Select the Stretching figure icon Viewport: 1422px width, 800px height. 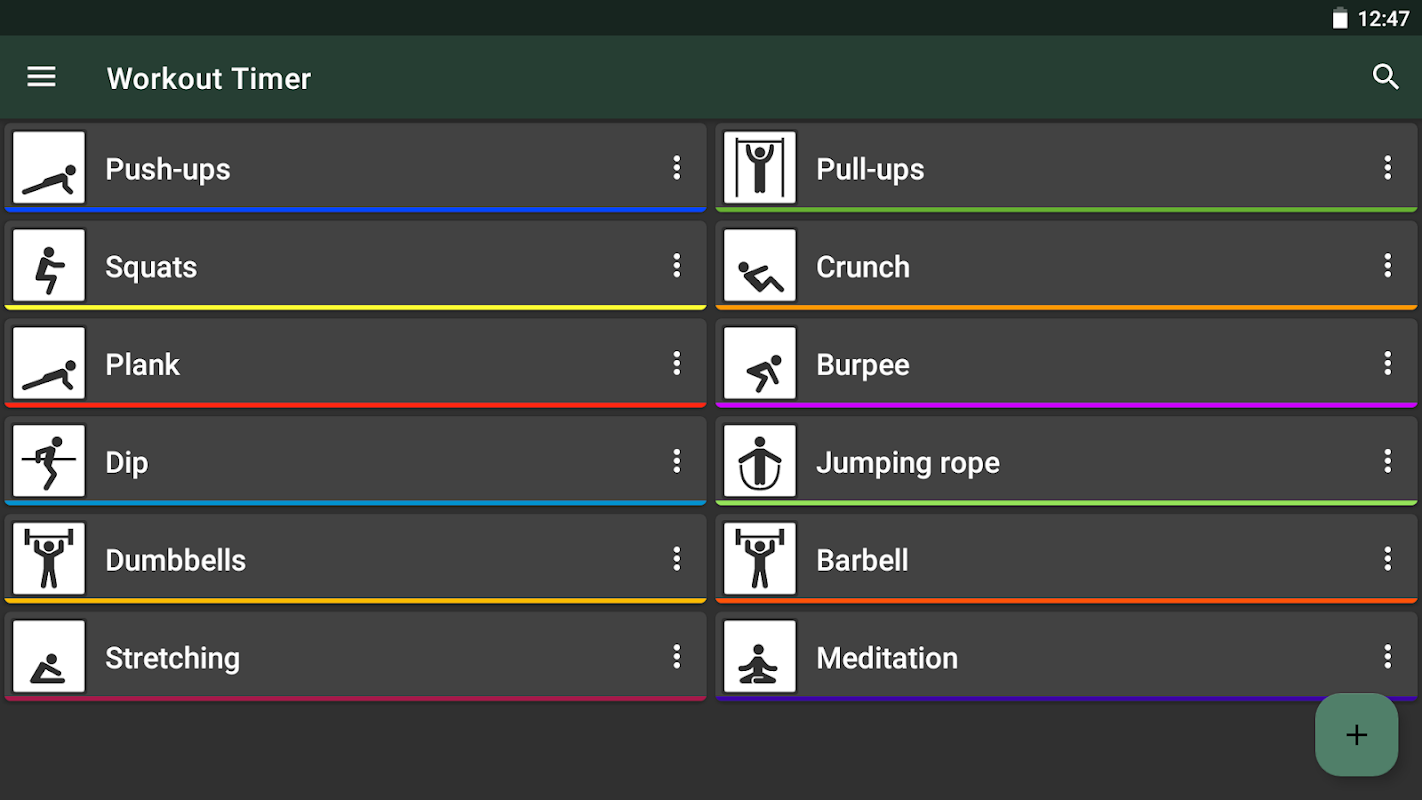point(49,657)
